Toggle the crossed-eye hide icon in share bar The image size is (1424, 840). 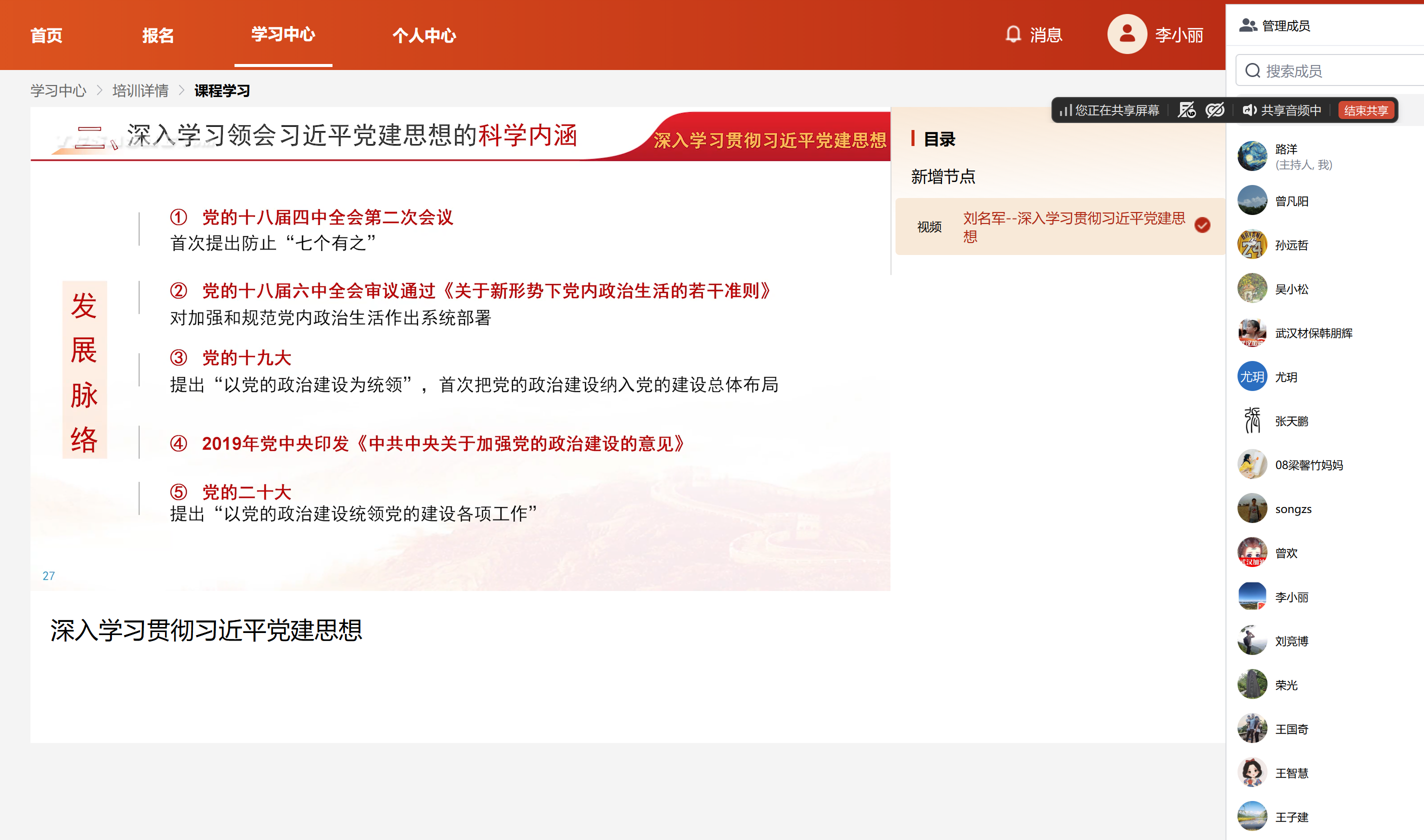point(1214,110)
